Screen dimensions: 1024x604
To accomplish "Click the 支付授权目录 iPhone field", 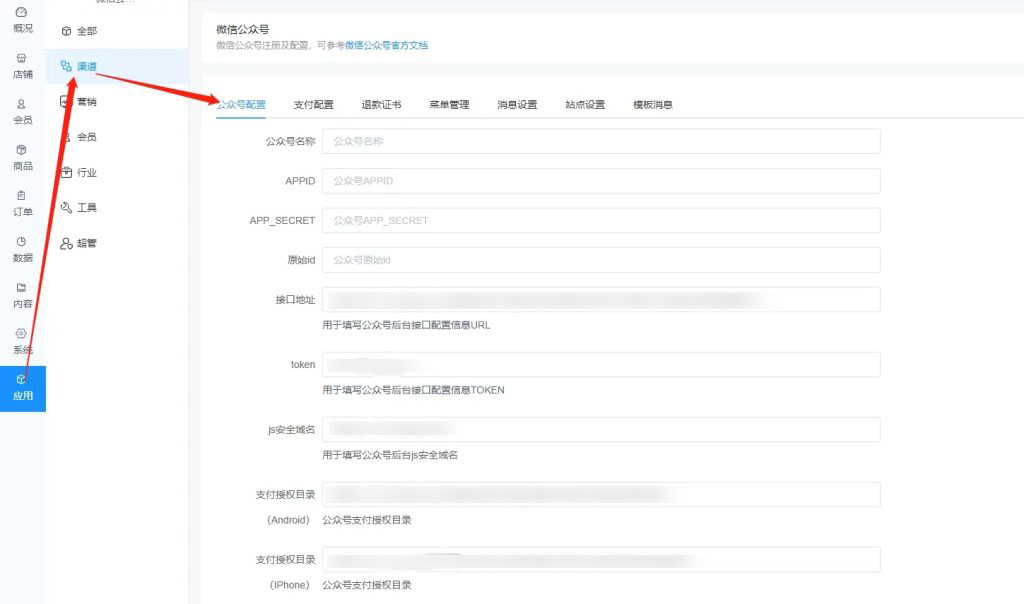I will coord(601,560).
